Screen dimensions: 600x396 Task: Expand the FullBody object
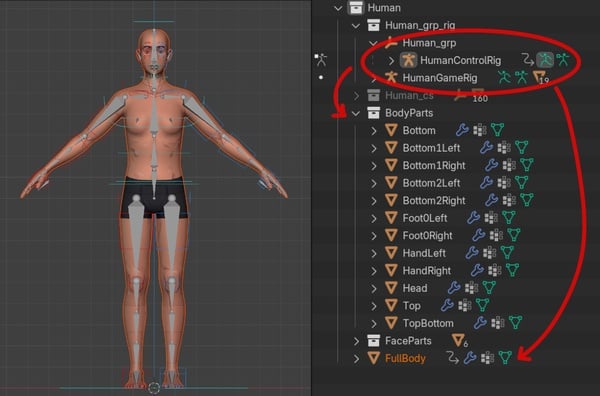(x=356, y=358)
